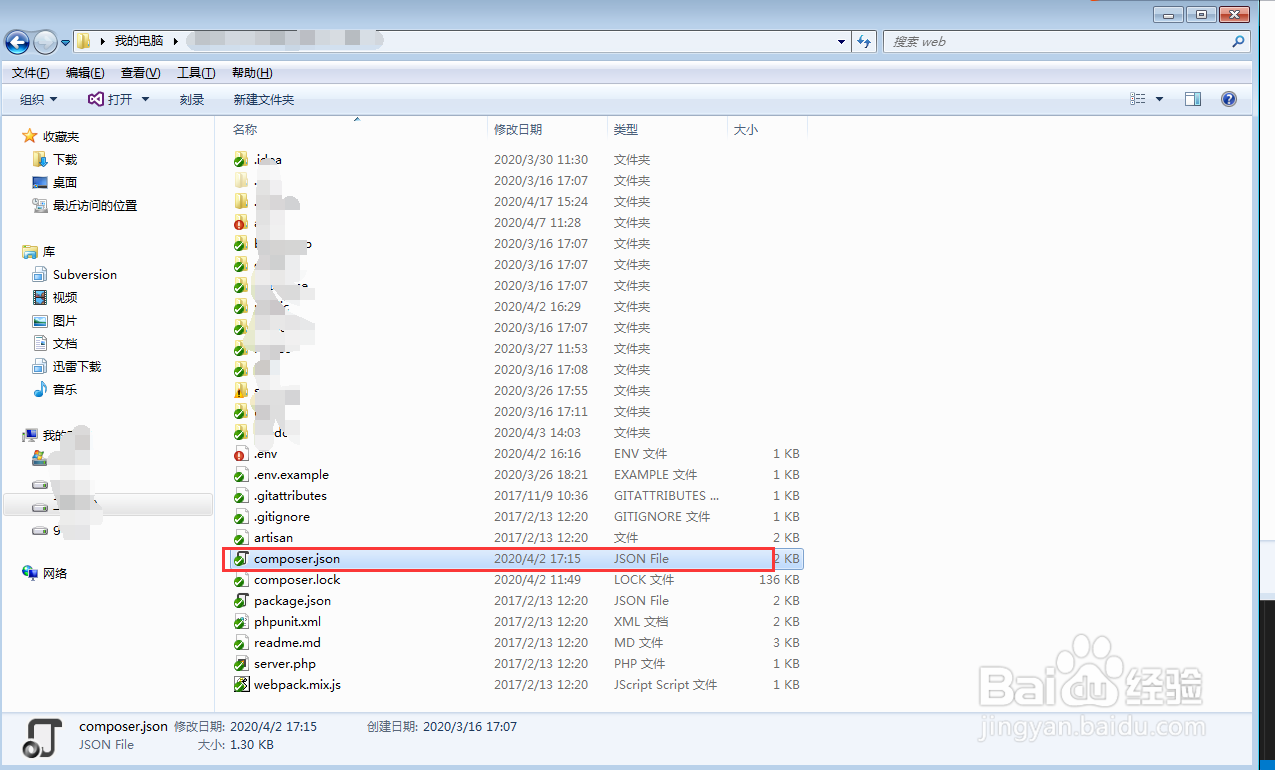This screenshot has height=770, width=1275.
Task: Select the webpack.mix.js file icon
Action: (240, 685)
